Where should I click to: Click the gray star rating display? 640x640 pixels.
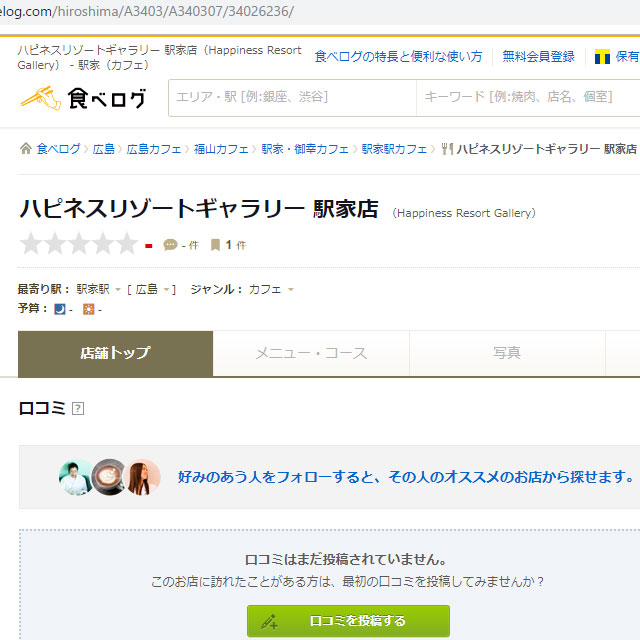click(79, 244)
